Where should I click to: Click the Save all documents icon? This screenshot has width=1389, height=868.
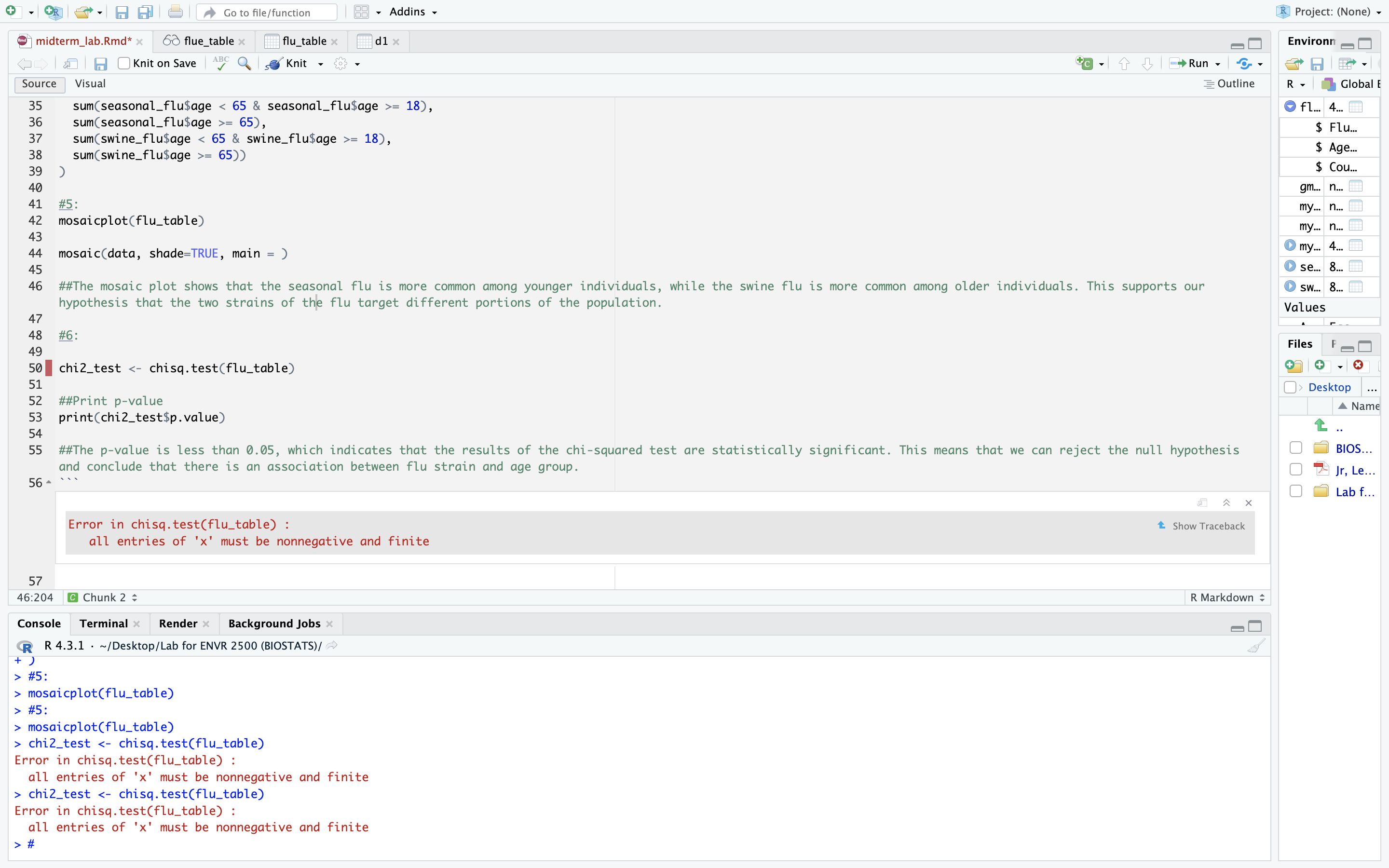[146, 12]
